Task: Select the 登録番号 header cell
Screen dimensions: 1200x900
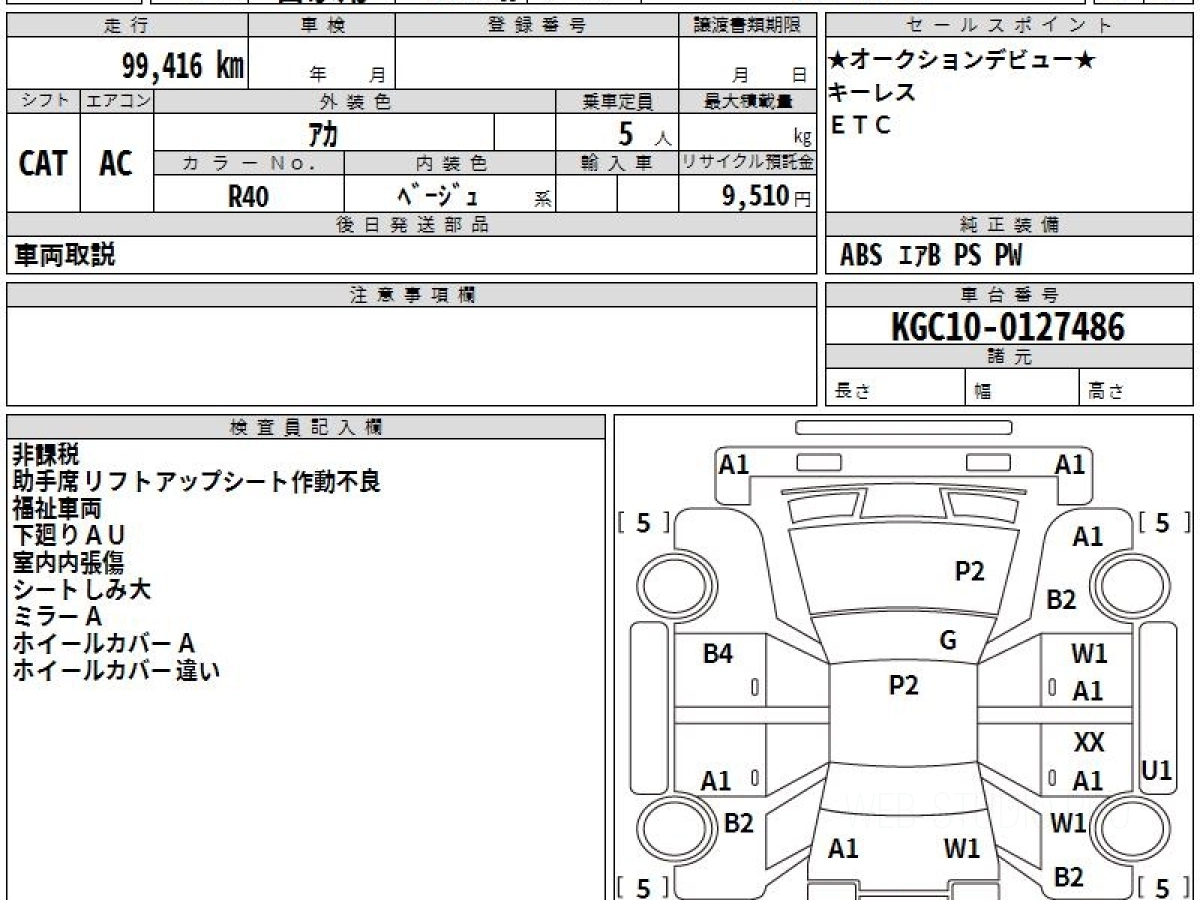Action: [x=537, y=25]
